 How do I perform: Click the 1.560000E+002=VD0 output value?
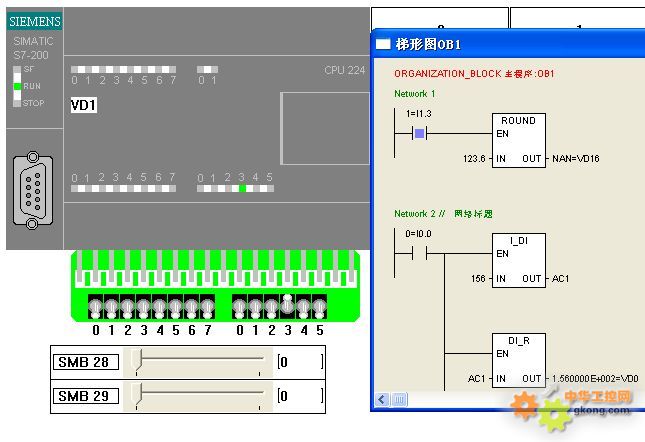coord(595,379)
